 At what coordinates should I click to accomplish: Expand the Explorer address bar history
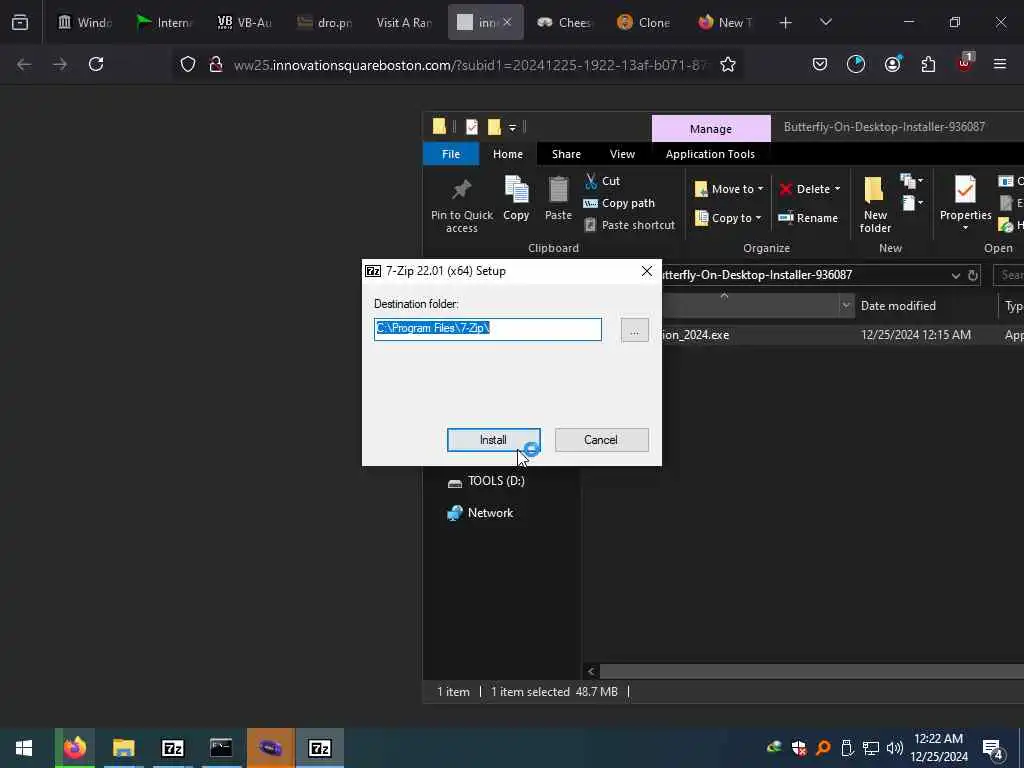(955, 276)
